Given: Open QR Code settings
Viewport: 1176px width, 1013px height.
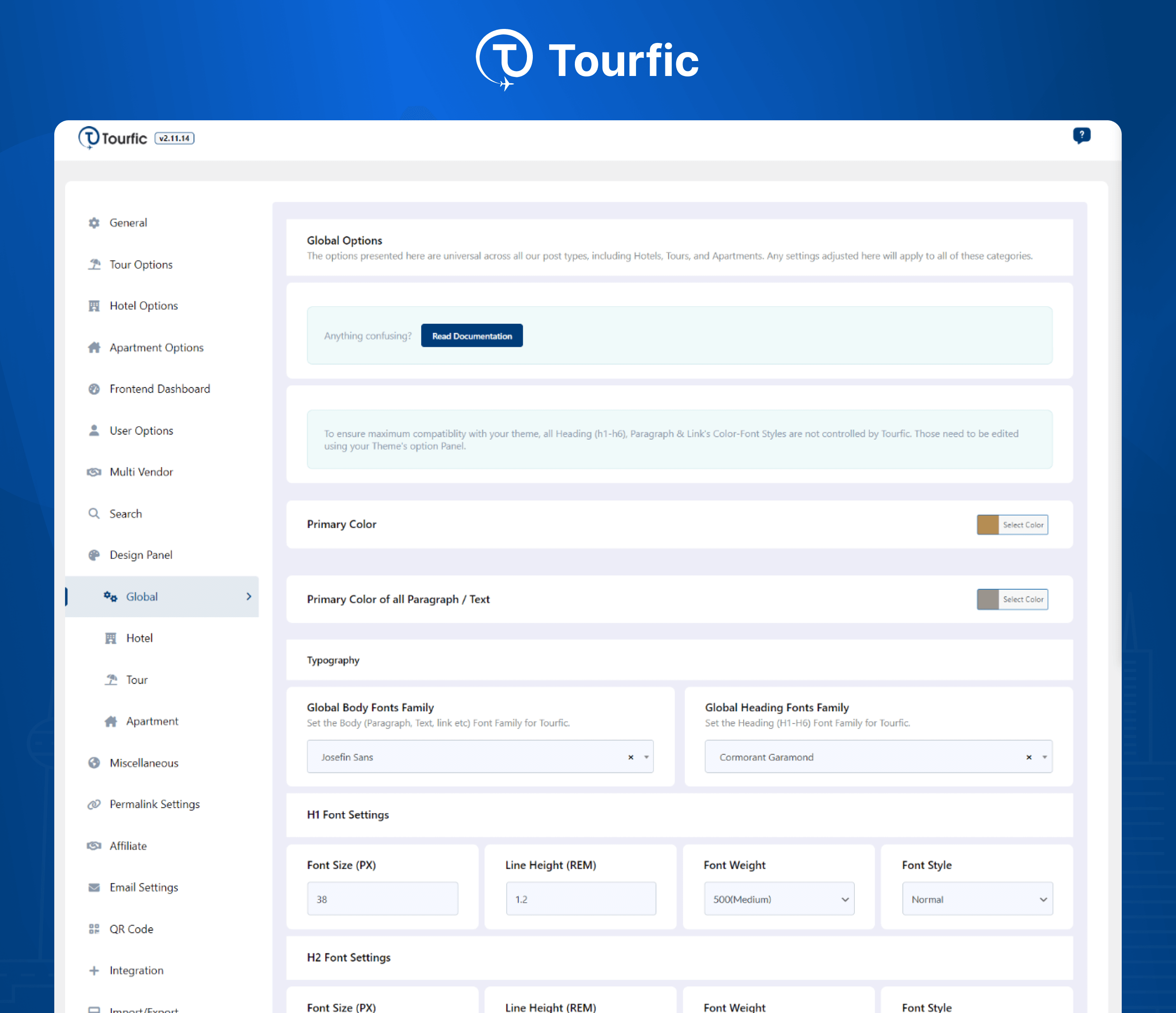Looking at the screenshot, I should tap(132, 929).
